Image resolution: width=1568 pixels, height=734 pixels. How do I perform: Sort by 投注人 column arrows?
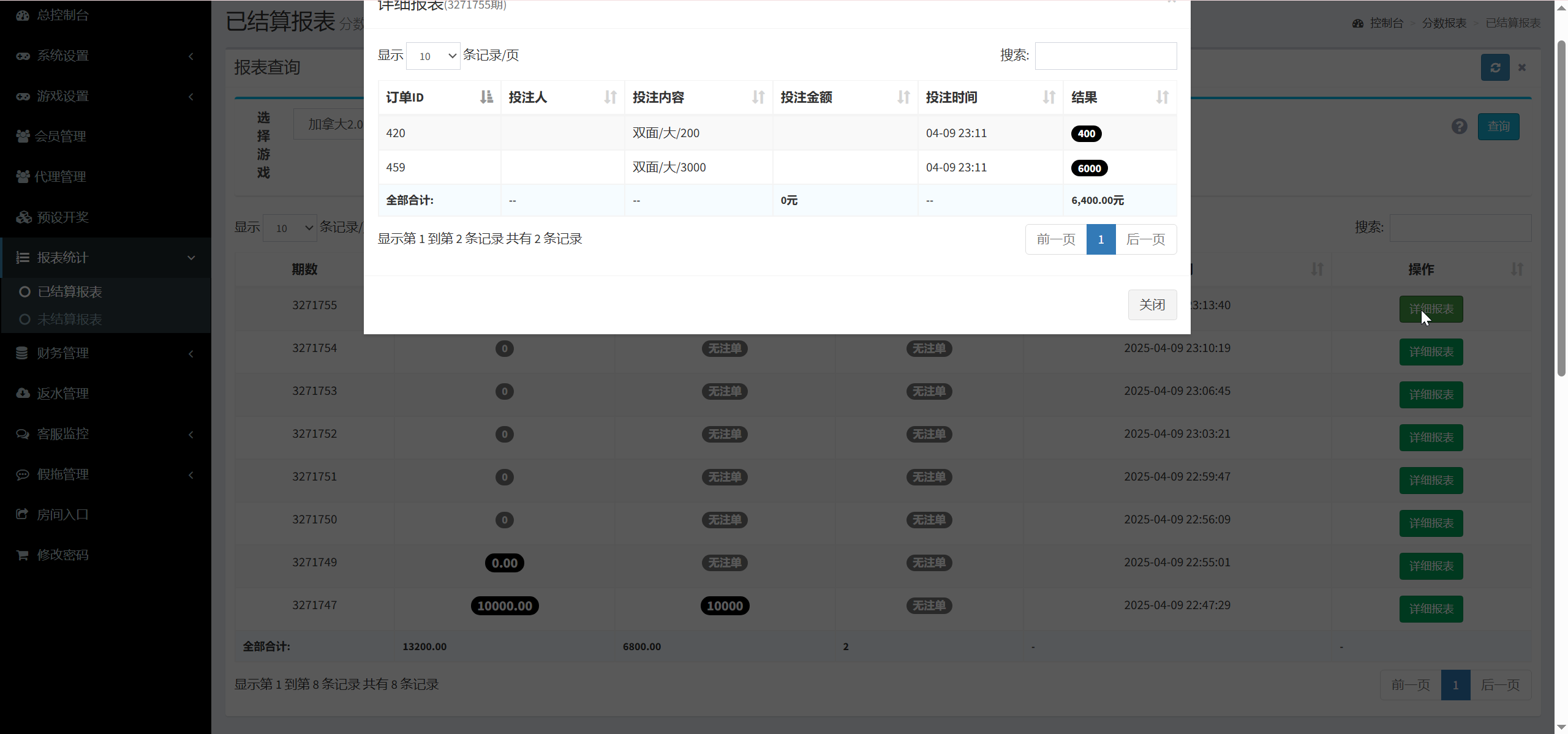pos(610,97)
